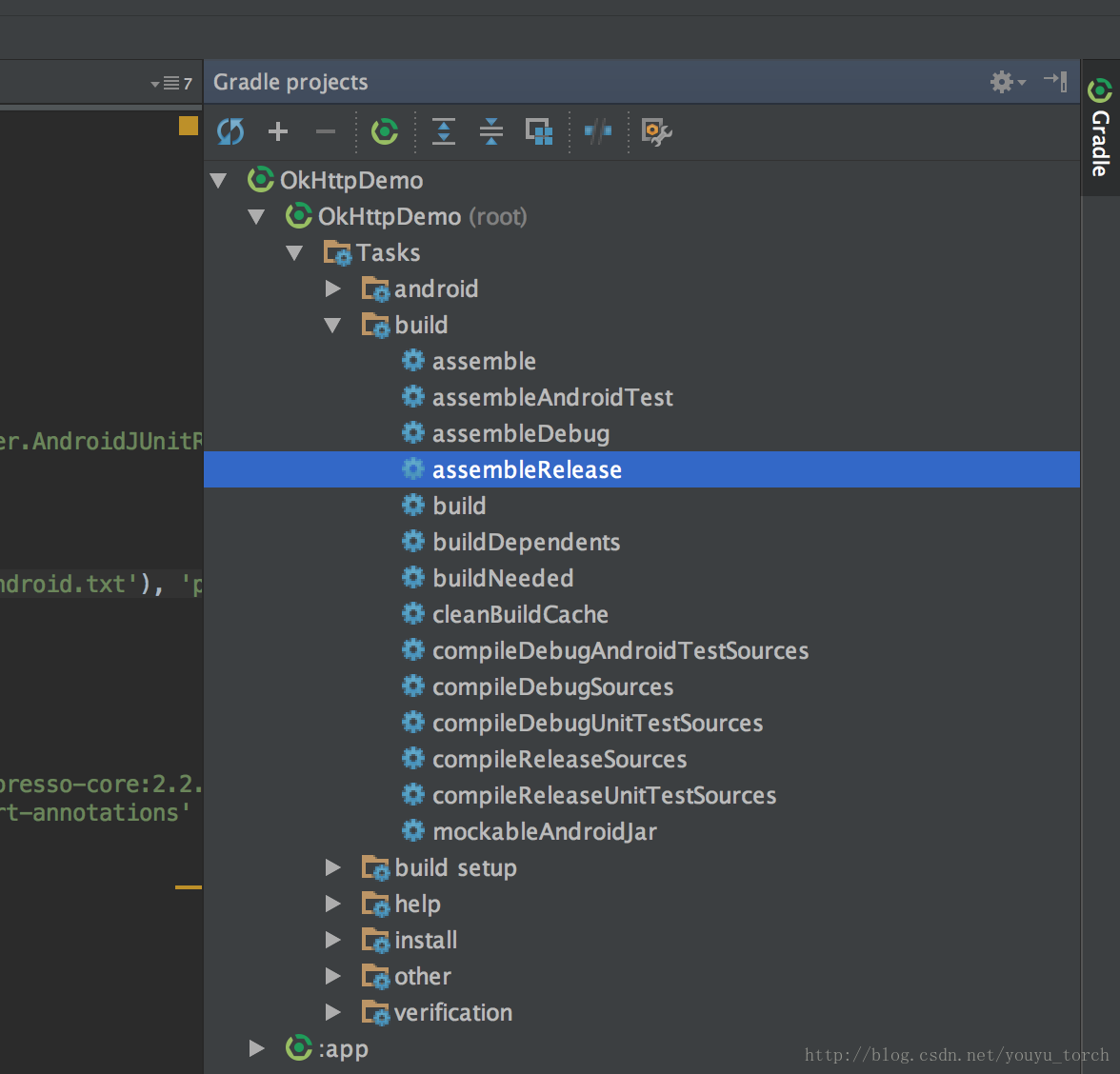This screenshot has height=1074, width=1120.
Task: Collapse all tree nodes
Action: pos(491,131)
